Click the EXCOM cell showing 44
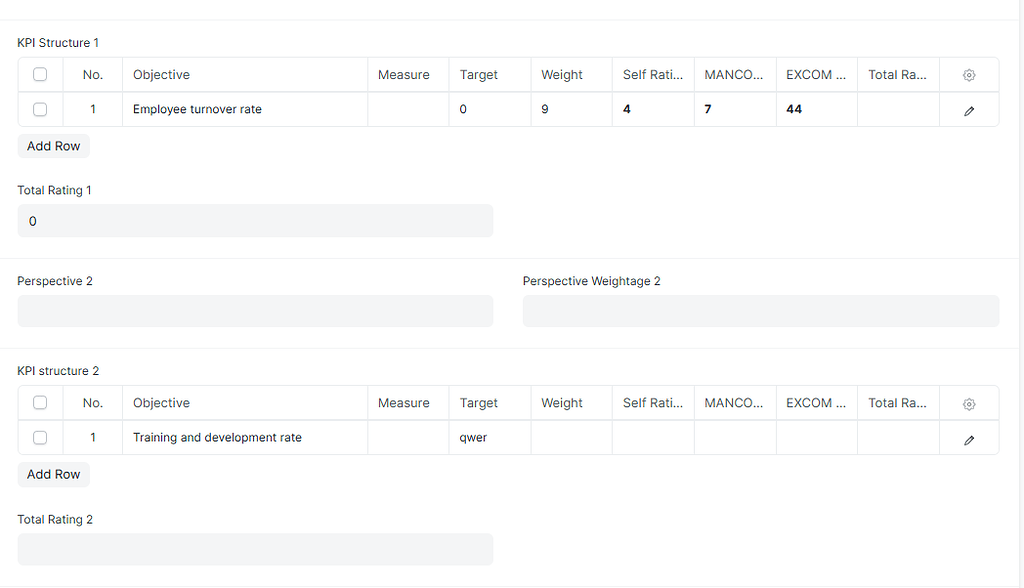 [816, 109]
